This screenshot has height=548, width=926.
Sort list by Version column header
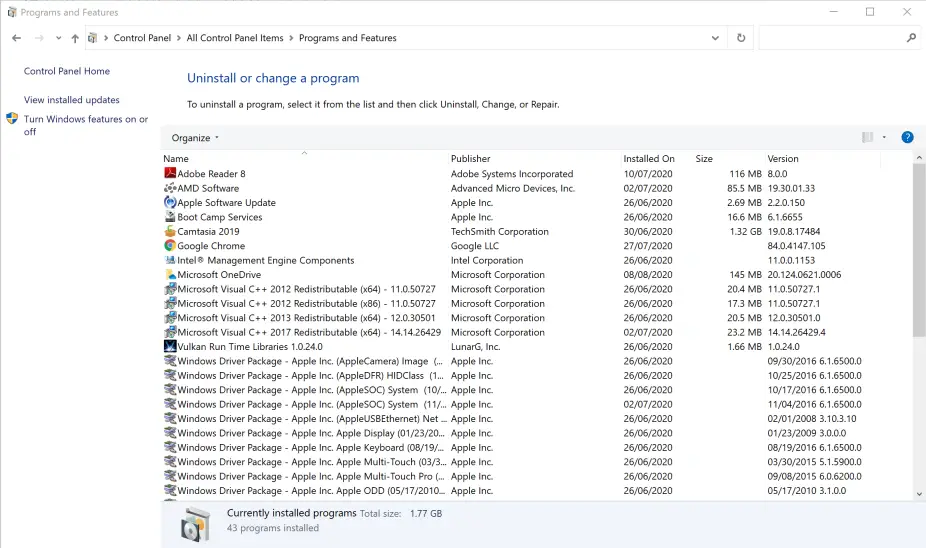pyautogui.click(x=822, y=158)
